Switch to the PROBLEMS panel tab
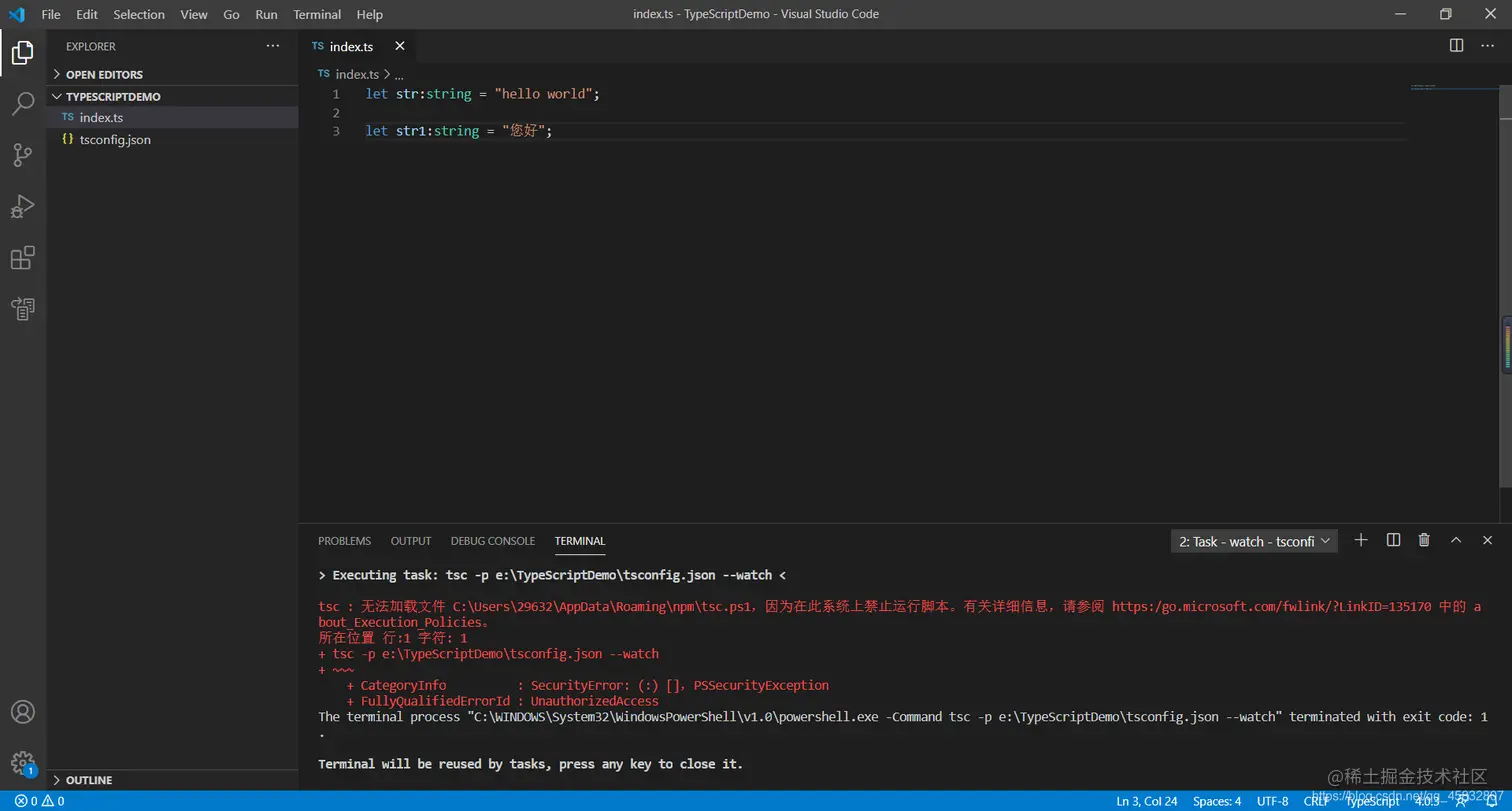 coord(344,541)
